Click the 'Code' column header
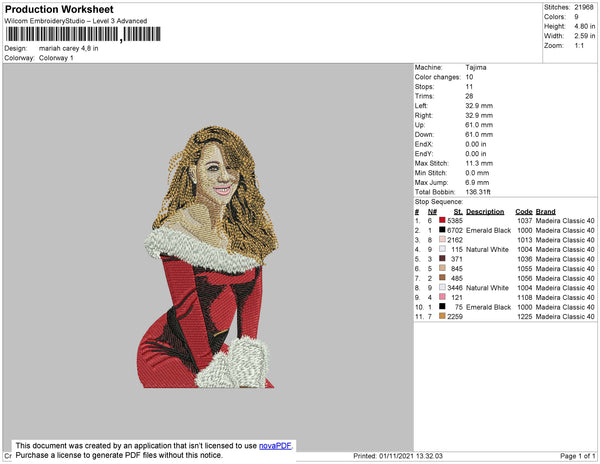 coord(524,212)
